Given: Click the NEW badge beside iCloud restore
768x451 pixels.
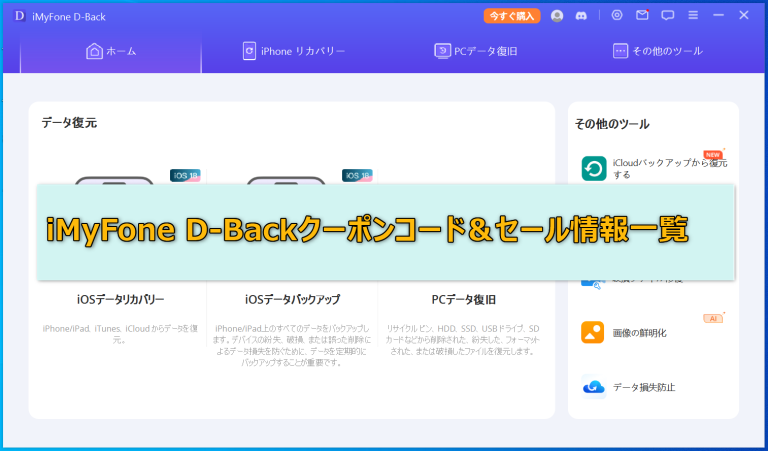Looking at the screenshot, I should (713, 155).
